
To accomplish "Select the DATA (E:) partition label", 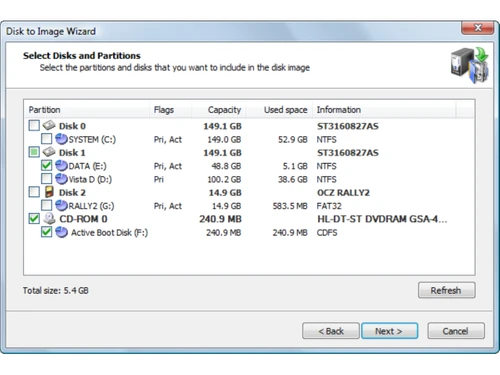I will [x=87, y=166].
